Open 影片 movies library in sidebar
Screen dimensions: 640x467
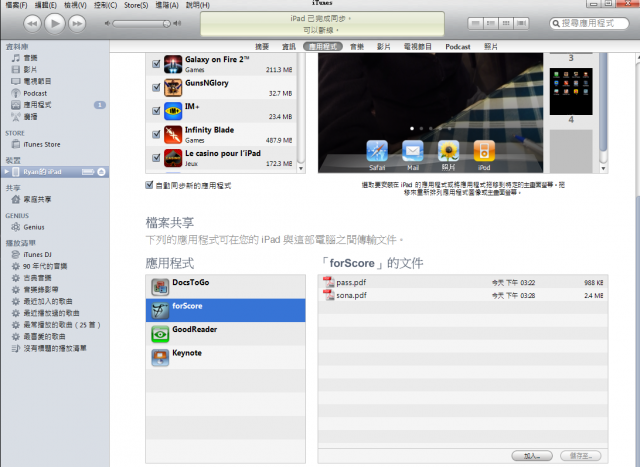[30, 69]
